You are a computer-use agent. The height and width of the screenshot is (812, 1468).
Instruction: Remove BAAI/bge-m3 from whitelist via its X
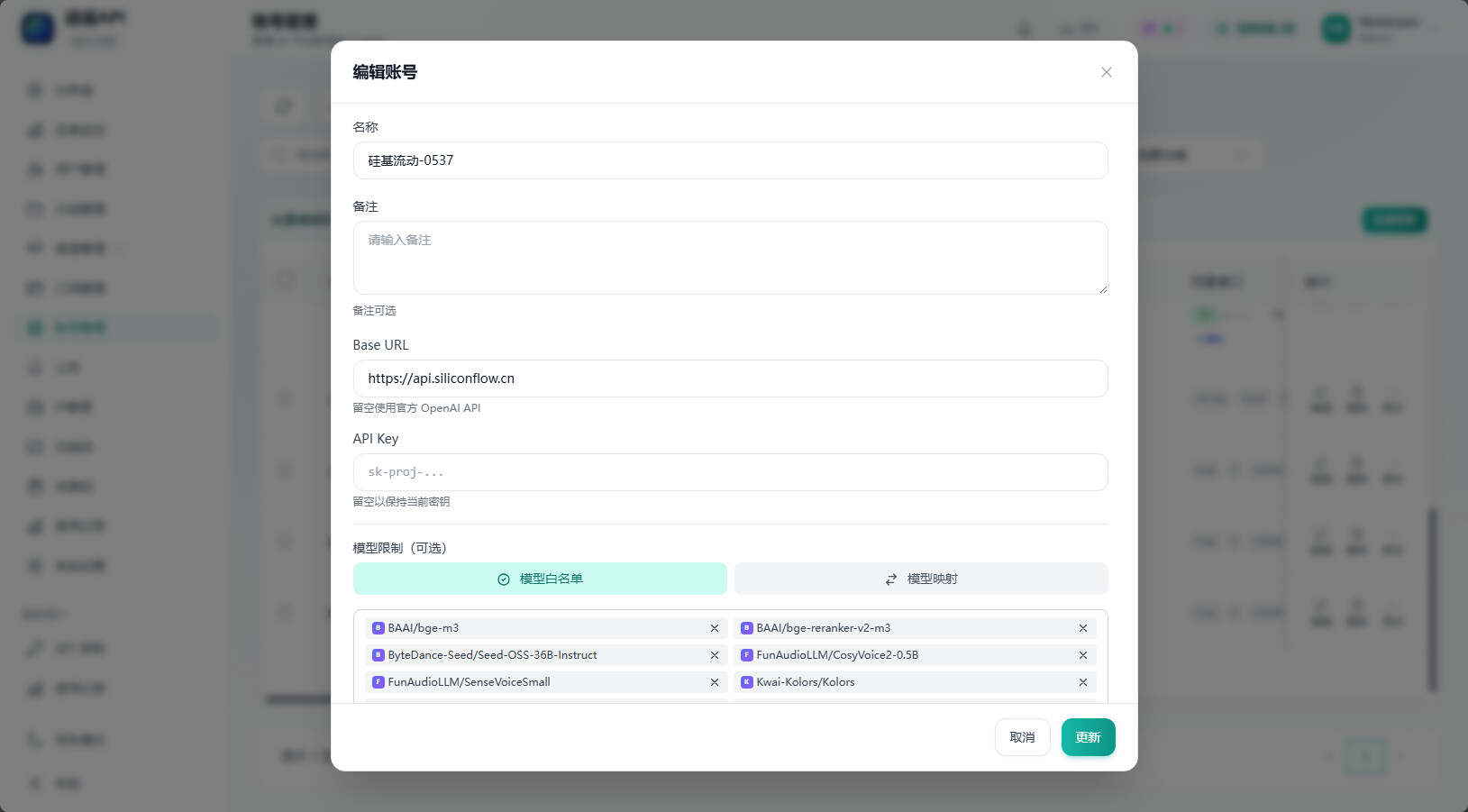point(715,628)
